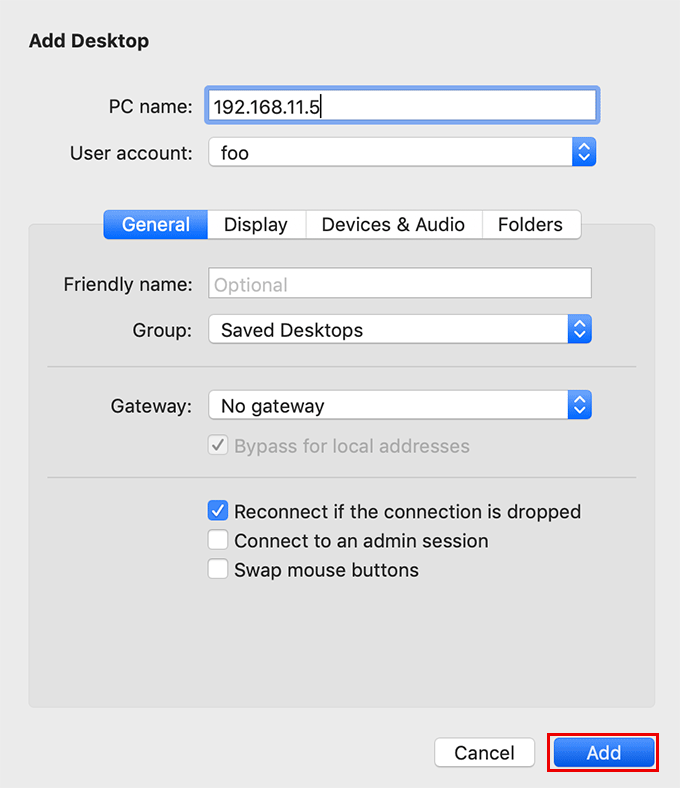Screen dimensions: 680x788
Task: Enable Connect to an admin session
Action: [218, 541]
